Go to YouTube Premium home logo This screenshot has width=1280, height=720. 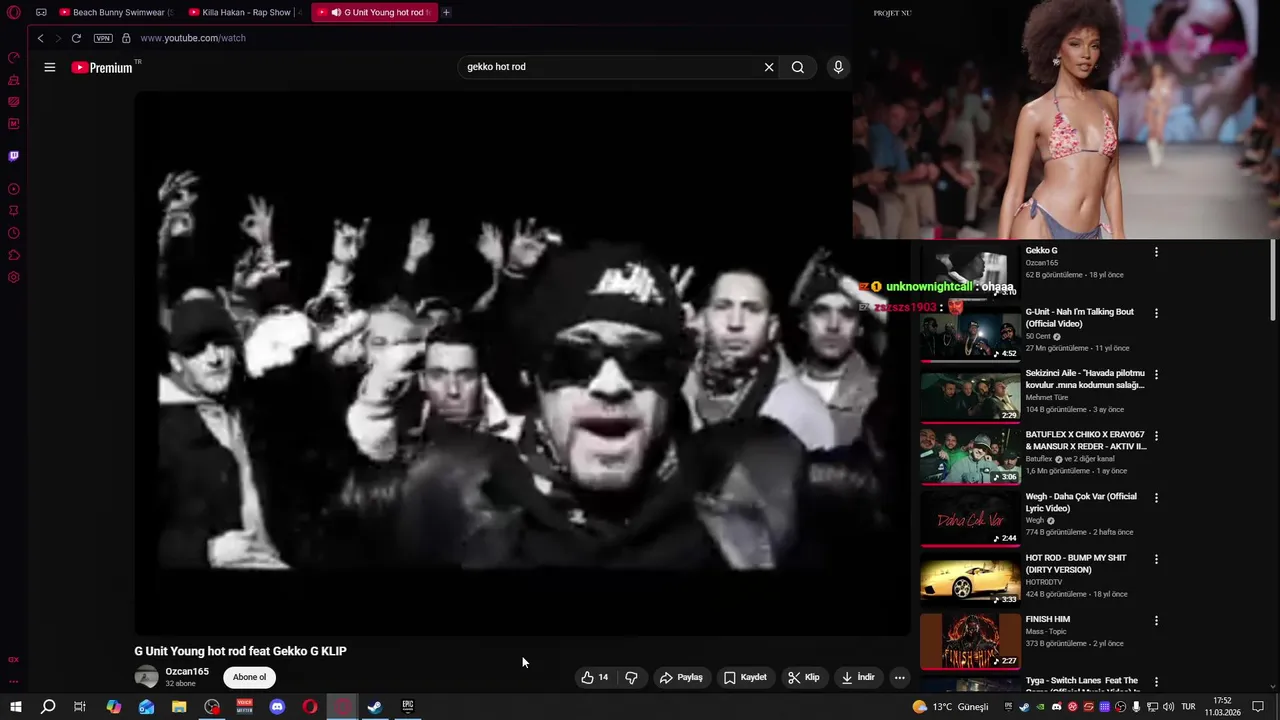pos(102,67)
